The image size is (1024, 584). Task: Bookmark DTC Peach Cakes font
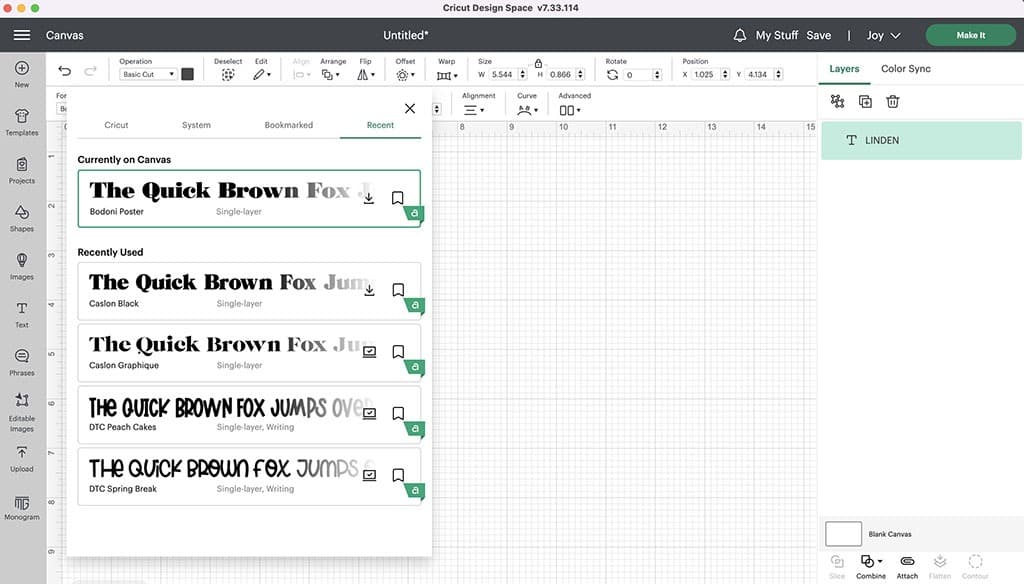coord(398,414)
